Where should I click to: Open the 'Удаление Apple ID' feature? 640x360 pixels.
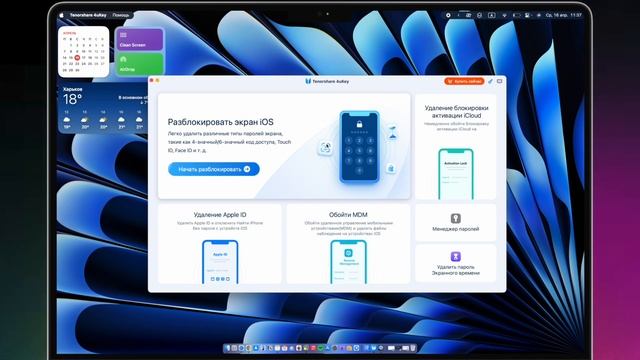click(220, 244)
